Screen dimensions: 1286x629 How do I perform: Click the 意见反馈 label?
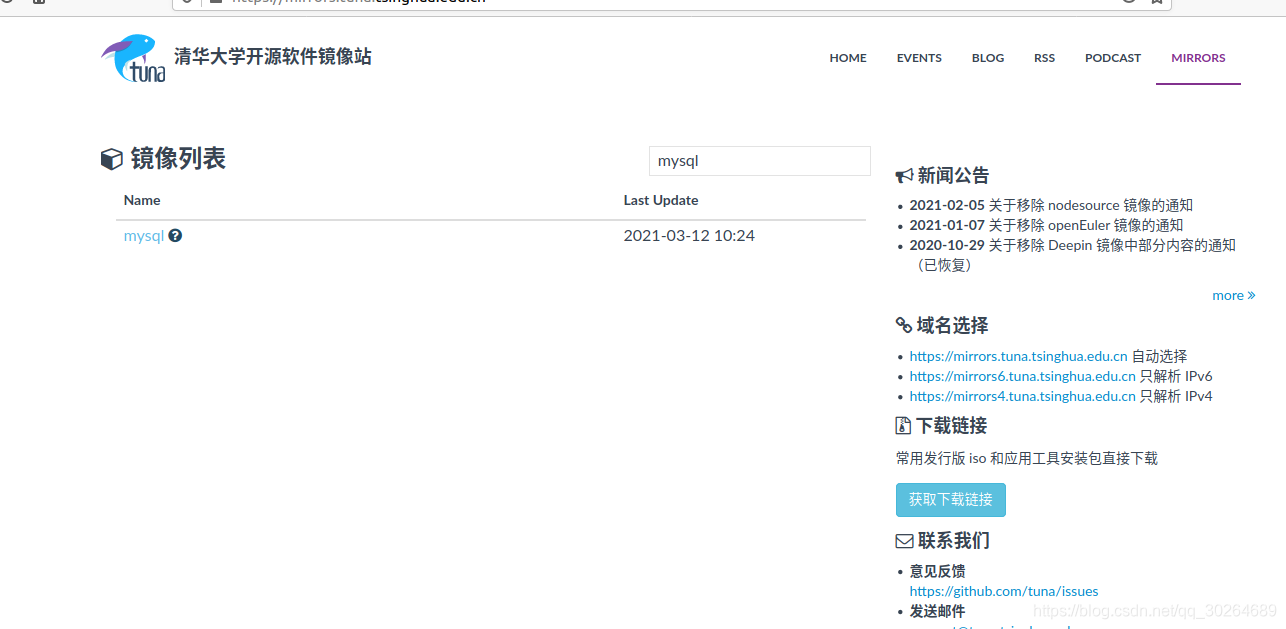(937, 571)
